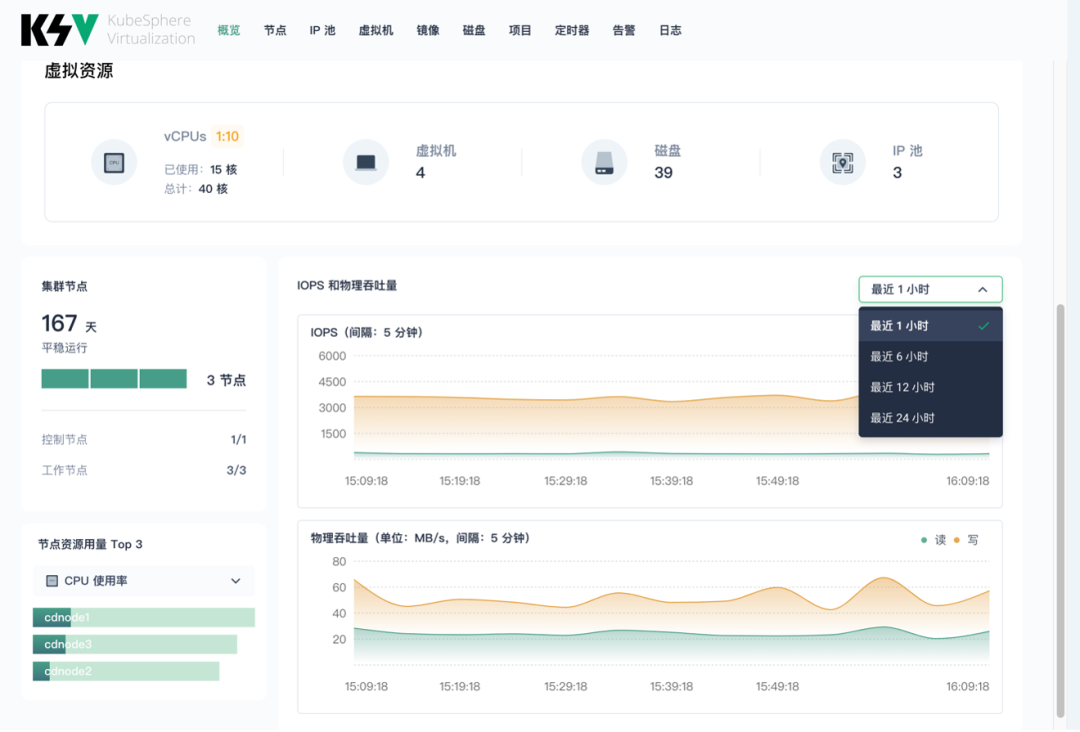
Task: Open the 项目 menu item
Action: [x=520, y=30]
